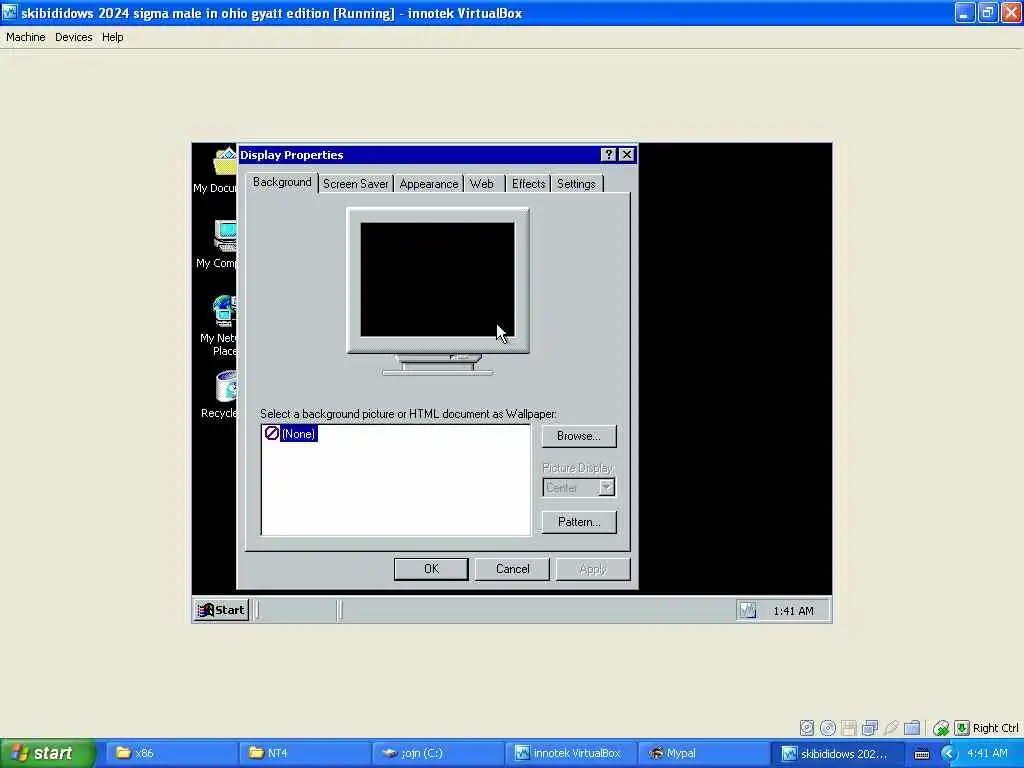Viewport: 1024px width, 768px height.
Task: Click the USB devices status icon
Action: [891, 728]
